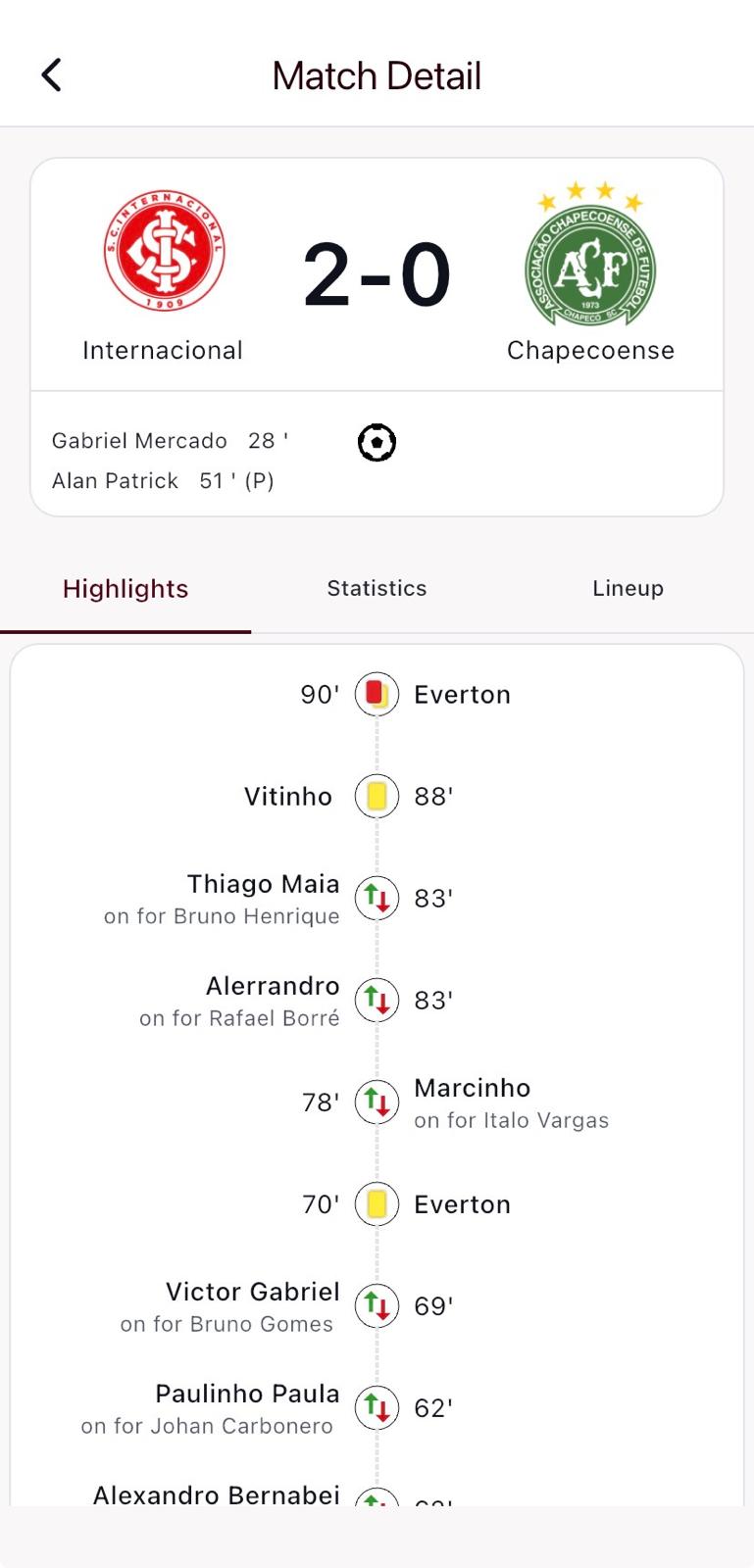Viewport: 754px width, 1568px height.
Task: Tap Everton's second-yellow red card icon at 90'
Action: coord(377,695)
